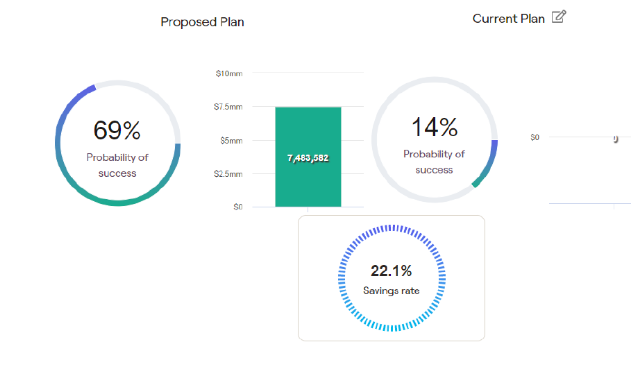Click the $2.5mm axis label
Screen dimensions: 639x368
coord(228,174)
